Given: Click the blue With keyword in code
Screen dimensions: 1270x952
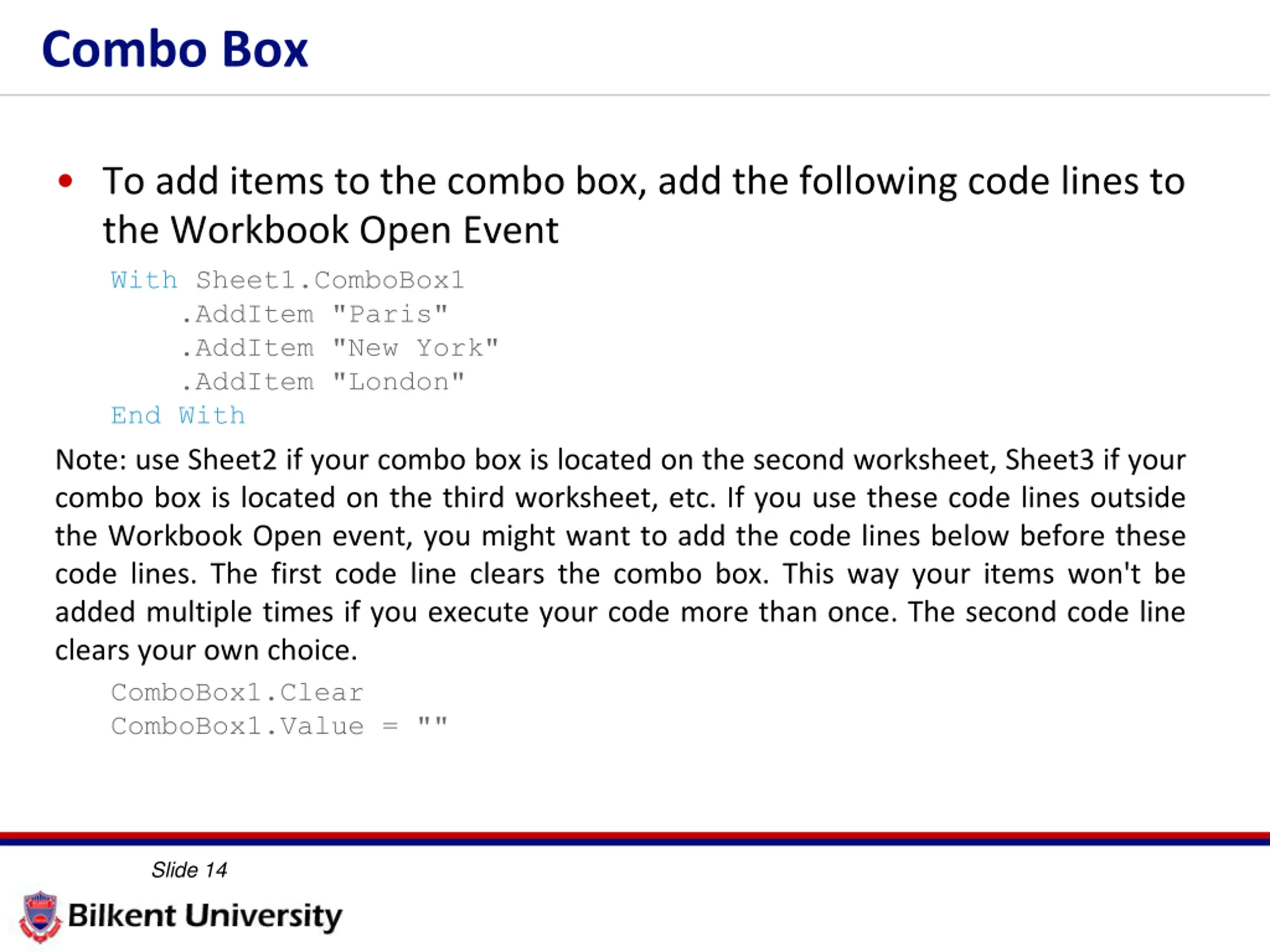Looking at the screenshot, I should [x=144, y=280].
